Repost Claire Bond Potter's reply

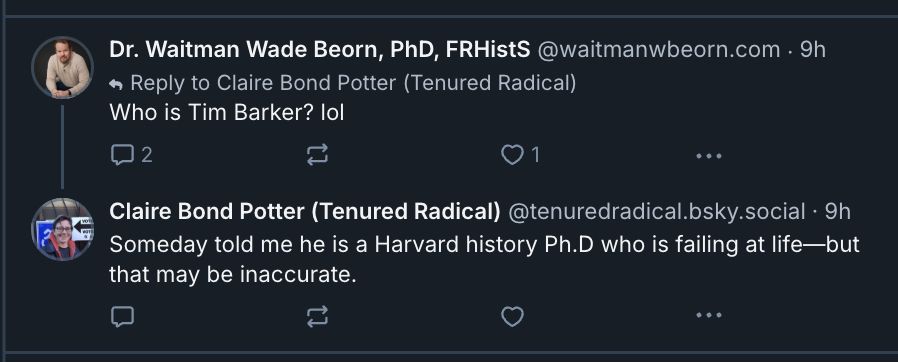(318, 316)
